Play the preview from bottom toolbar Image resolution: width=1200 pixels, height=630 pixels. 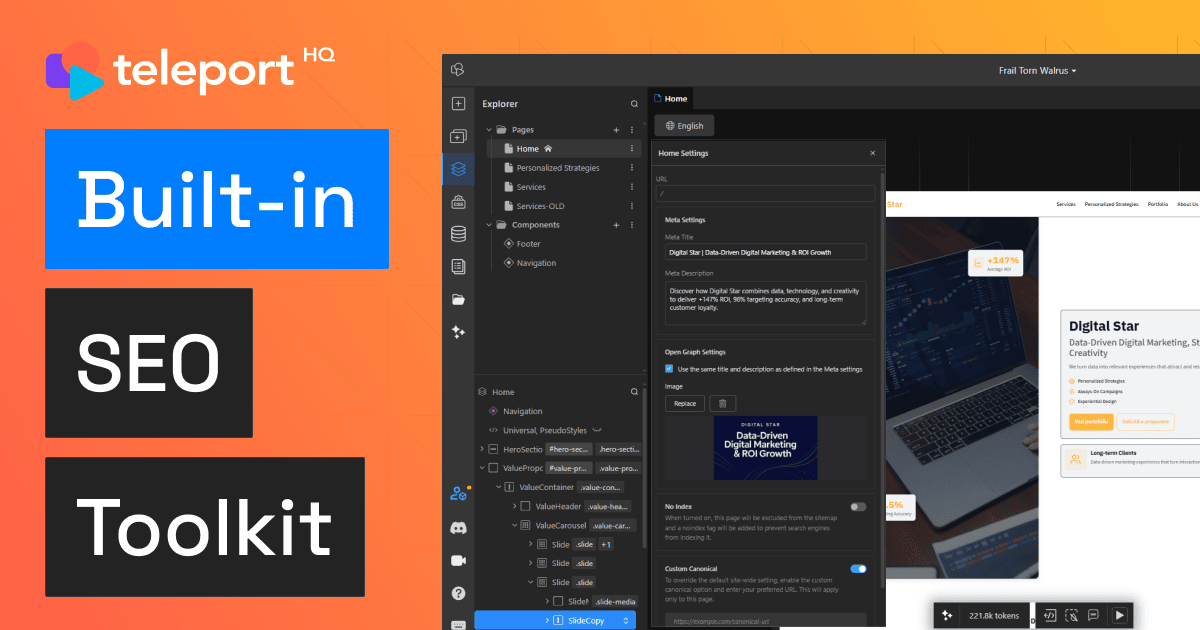pyautogui.click(x=1120, y=616)
